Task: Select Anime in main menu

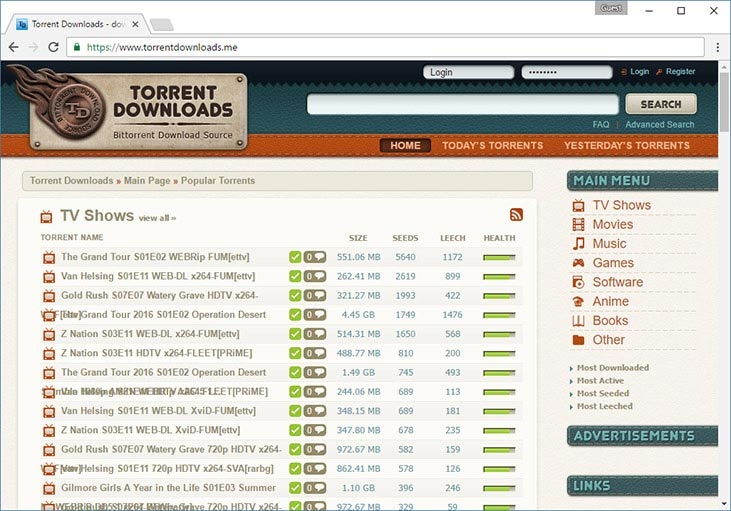Action: coord(610,302)
